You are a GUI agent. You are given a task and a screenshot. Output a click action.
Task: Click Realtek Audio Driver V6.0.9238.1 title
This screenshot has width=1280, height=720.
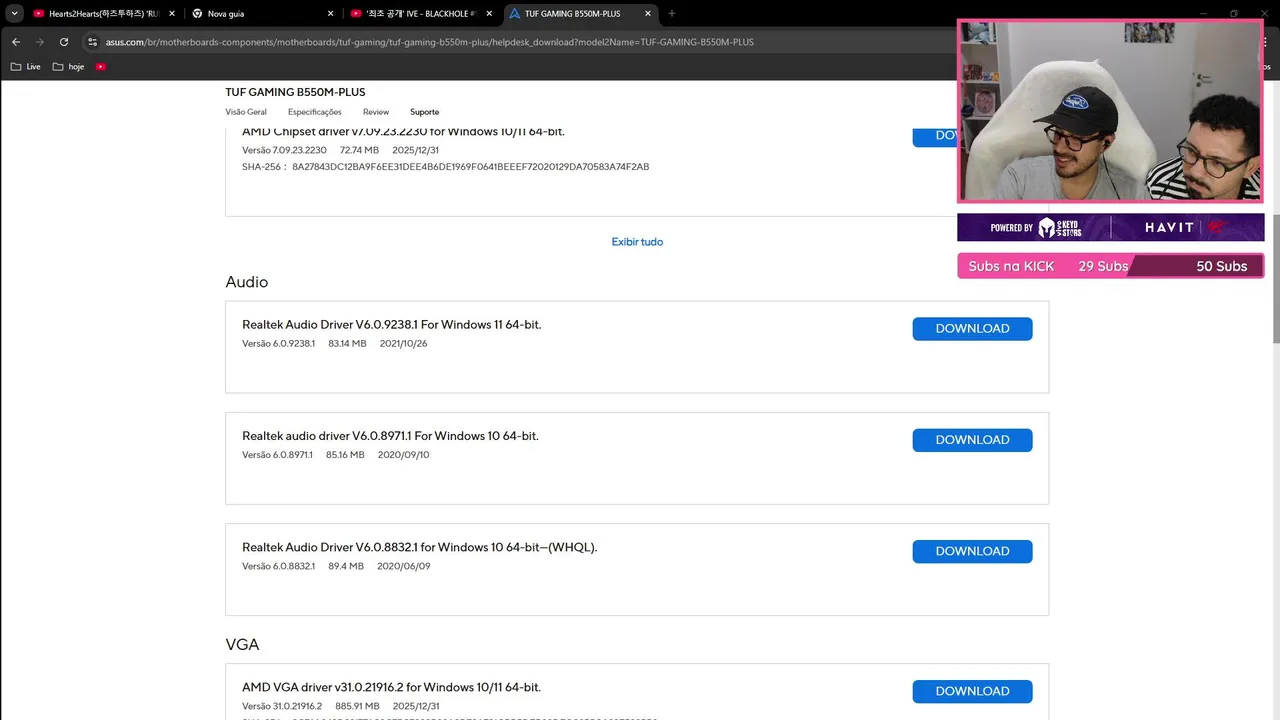point(391,325)
